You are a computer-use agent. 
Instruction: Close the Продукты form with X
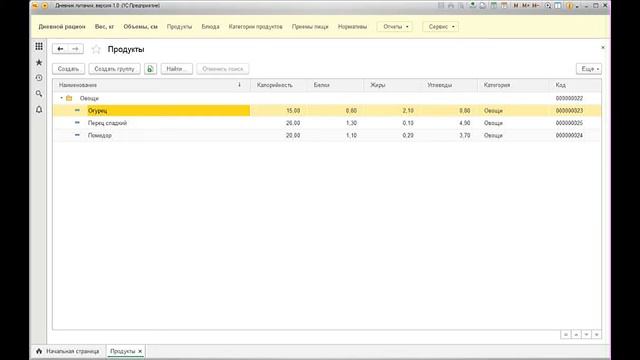[x=603, y=48]
